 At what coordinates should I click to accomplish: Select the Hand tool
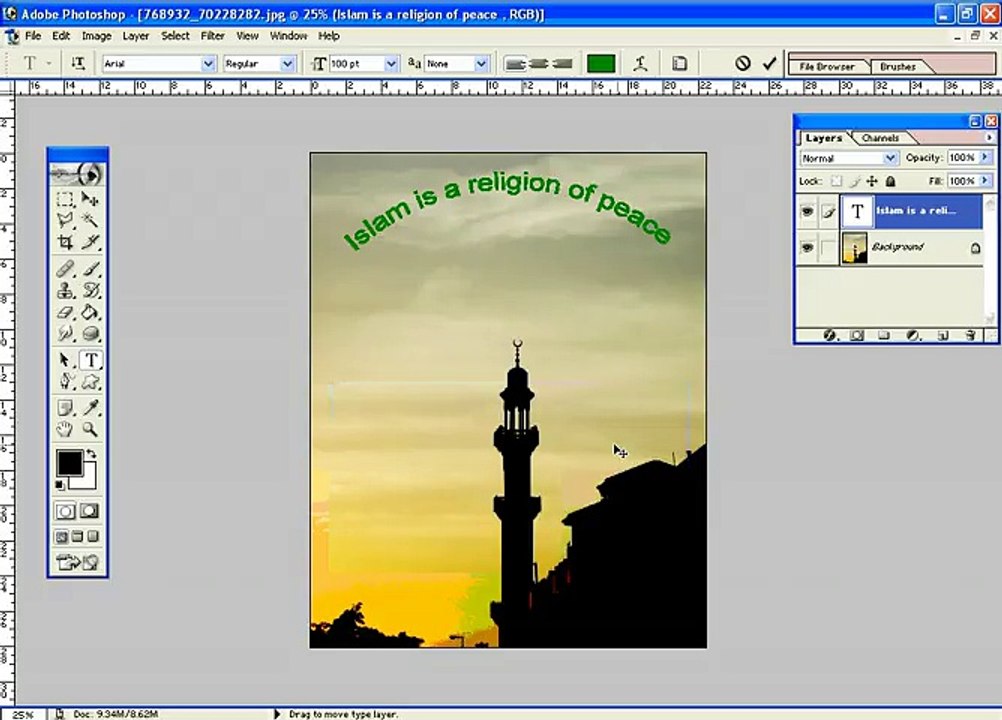[65, 429]
